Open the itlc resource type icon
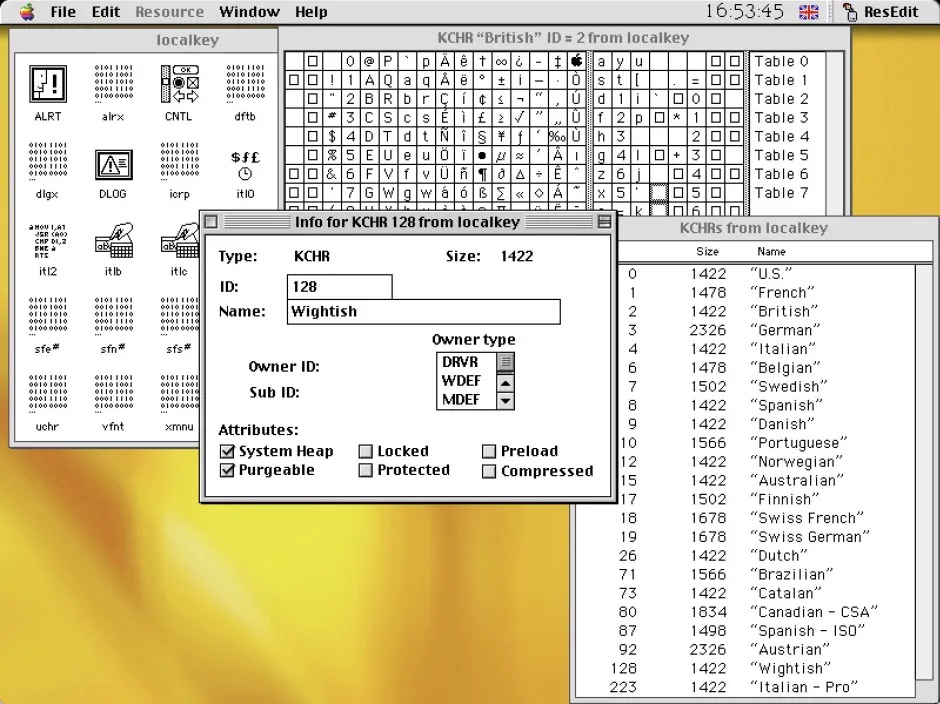 click(x=179, y=240)
